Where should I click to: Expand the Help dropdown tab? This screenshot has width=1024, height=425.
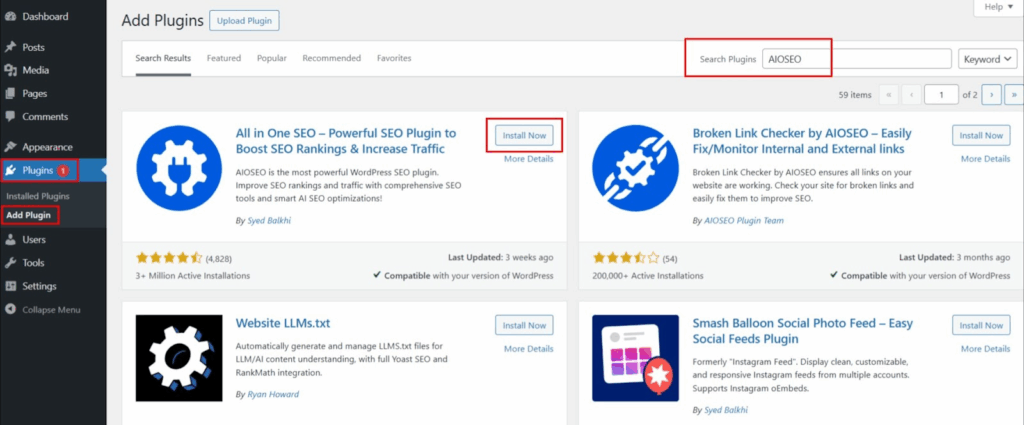999,7
